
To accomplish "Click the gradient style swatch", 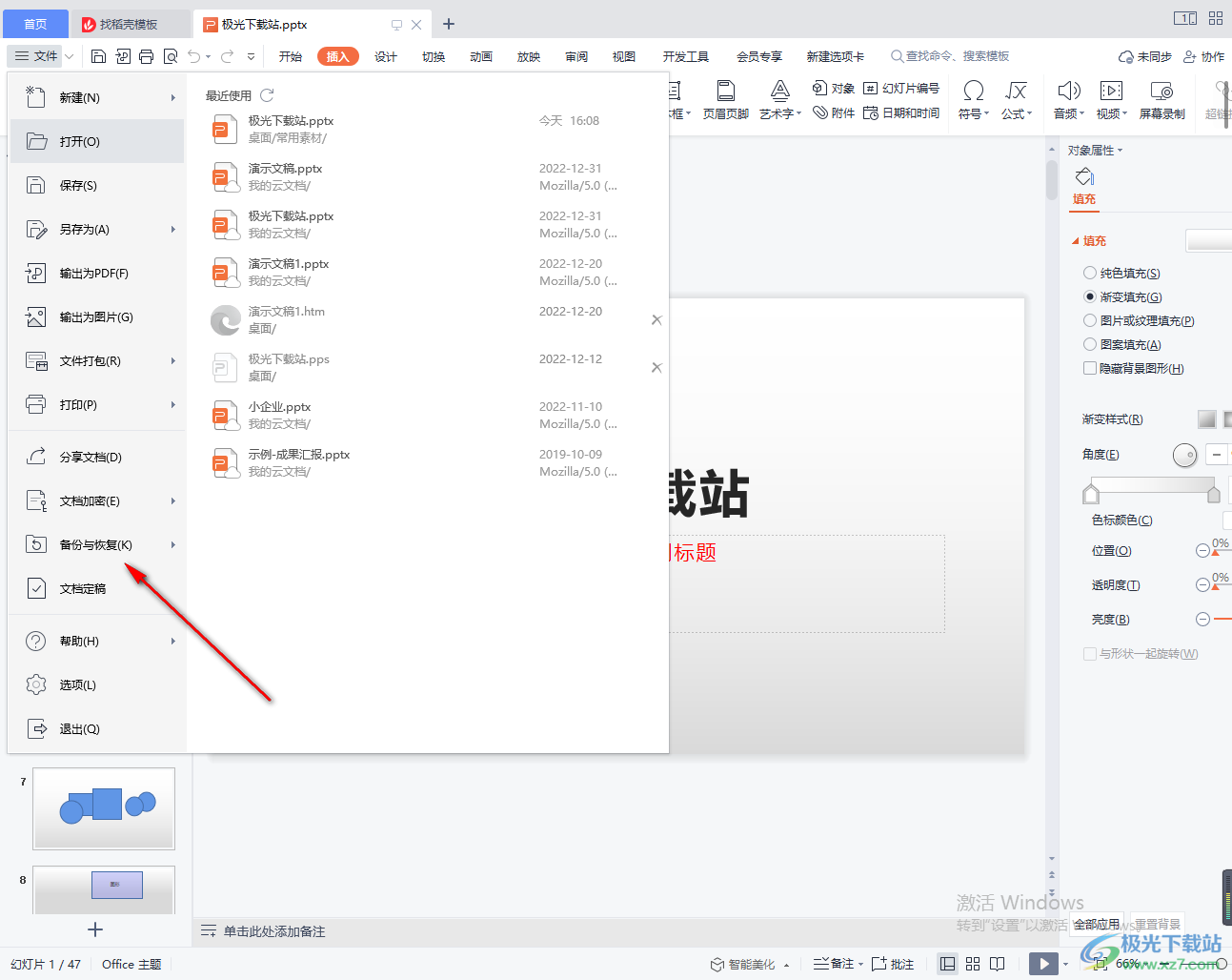I will coord(1206,419).
